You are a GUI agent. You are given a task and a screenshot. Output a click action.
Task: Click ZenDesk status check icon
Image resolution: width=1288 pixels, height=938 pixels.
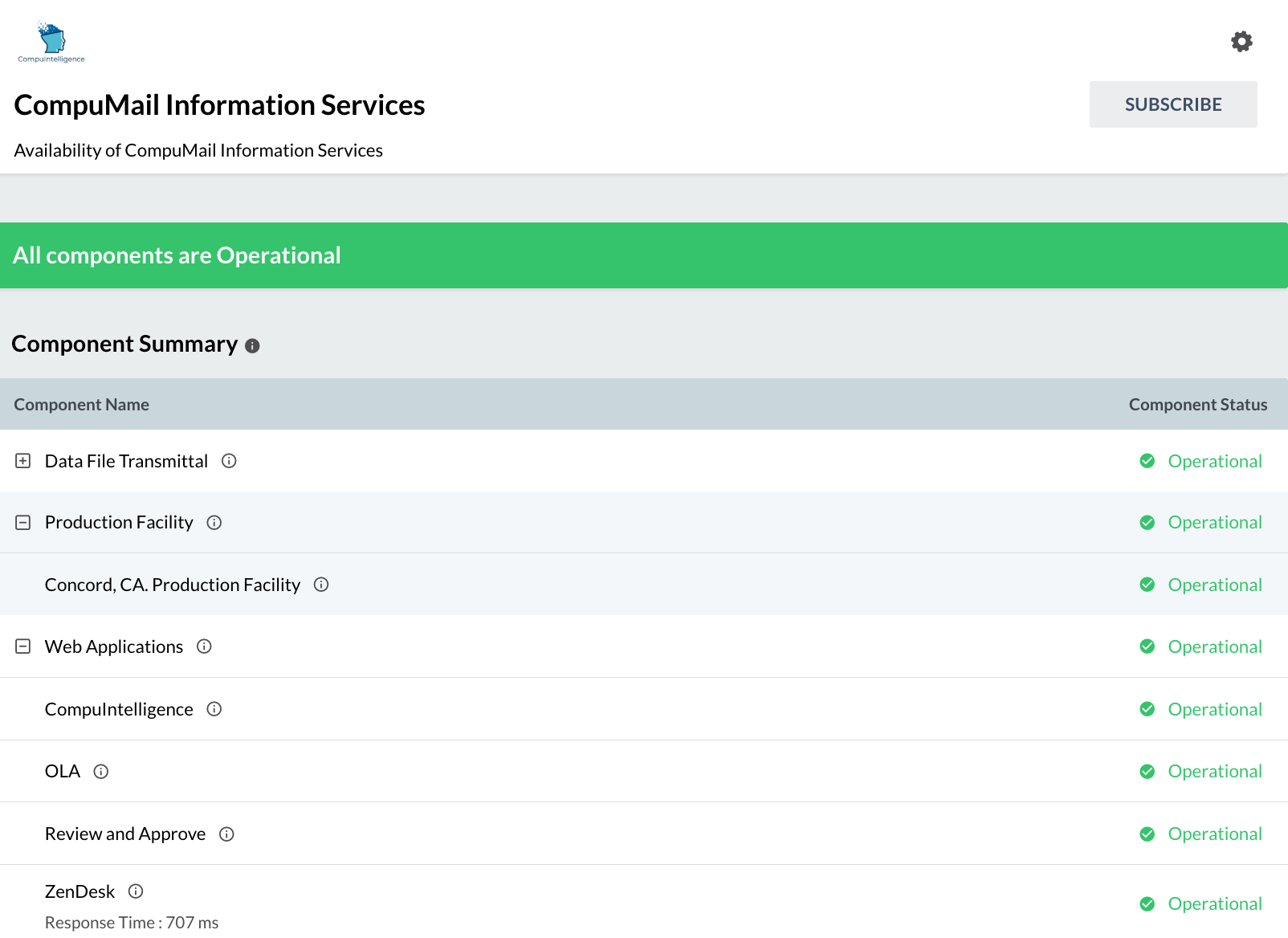pyautogui.click(x=1147, y=904)
